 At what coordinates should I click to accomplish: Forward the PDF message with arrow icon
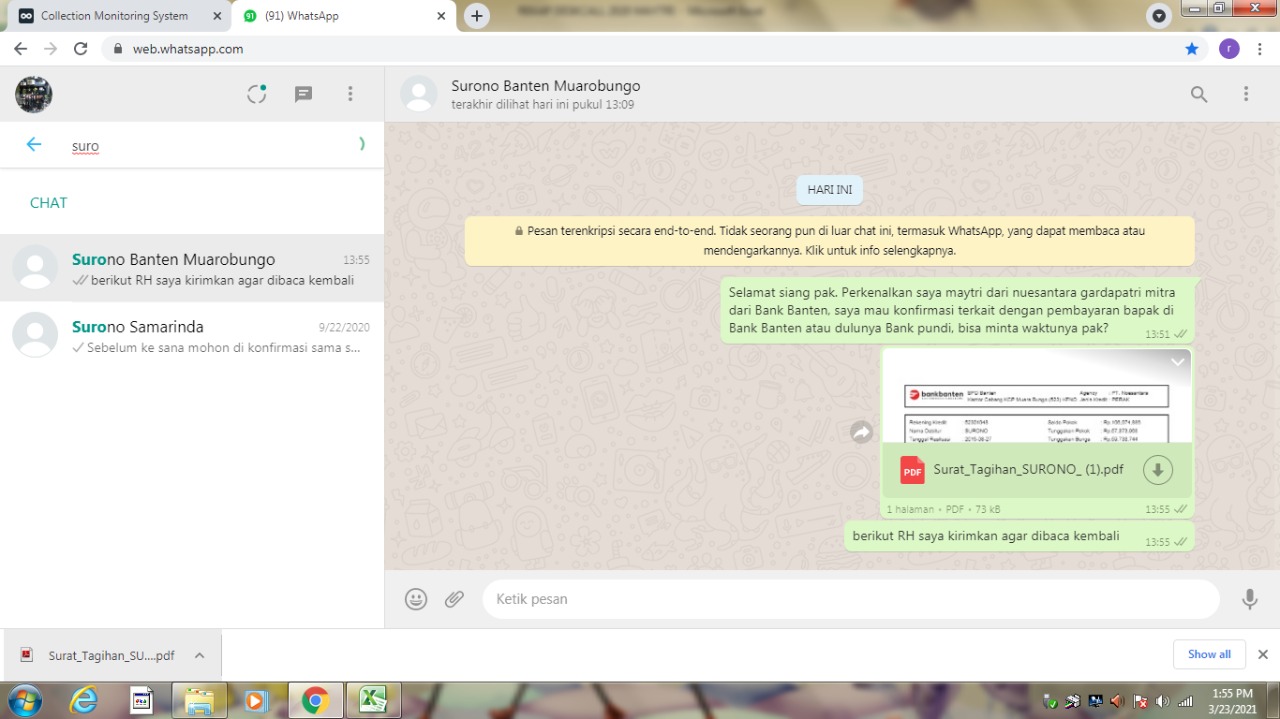click(x=861, y=432)
